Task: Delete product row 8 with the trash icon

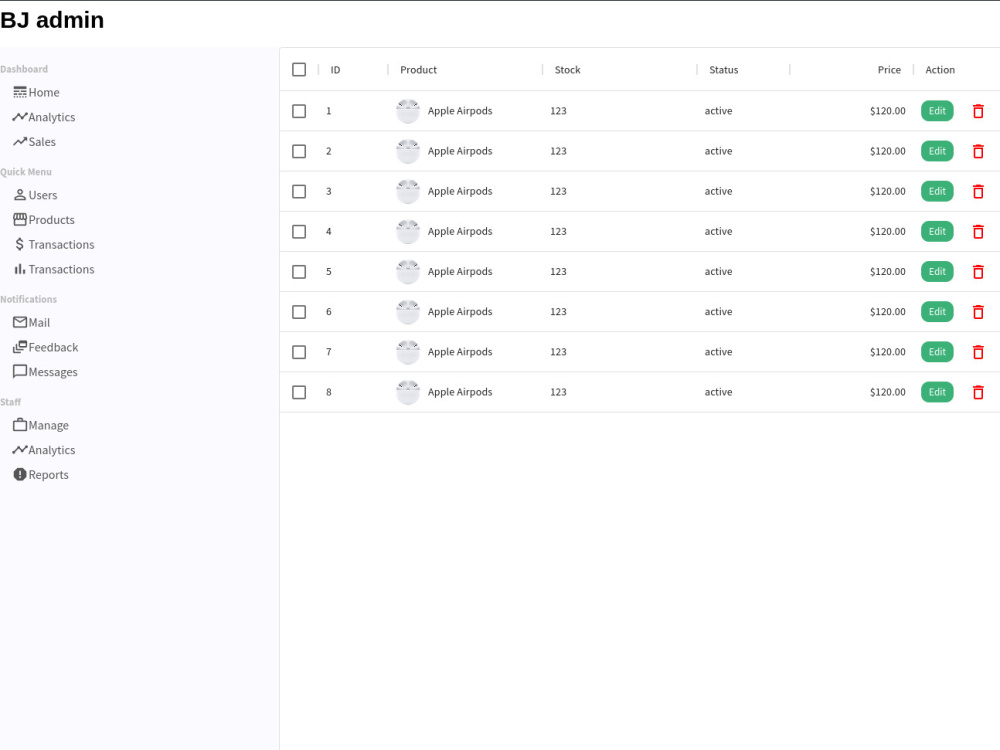Action: pos(978,392)
